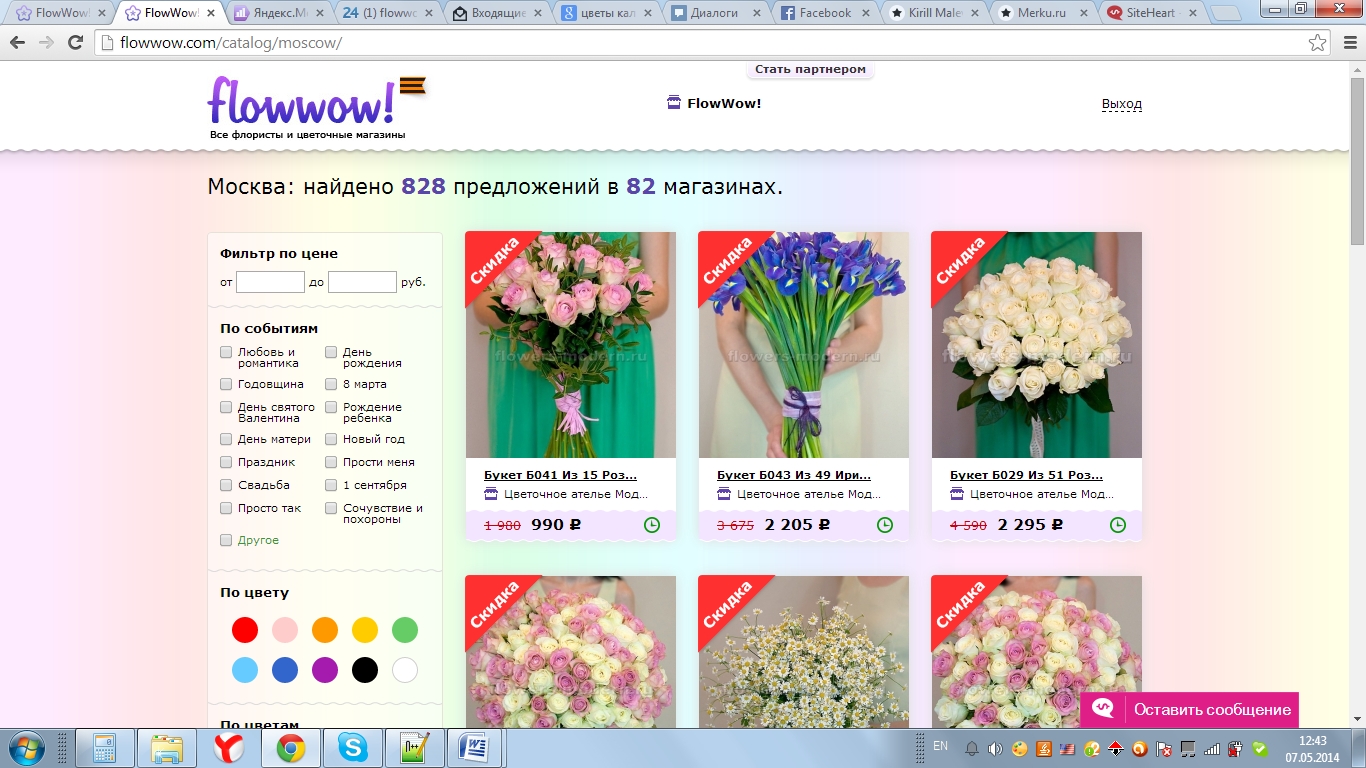
Task: Toggle the Другое event checkbox
Action: (226, 540)
